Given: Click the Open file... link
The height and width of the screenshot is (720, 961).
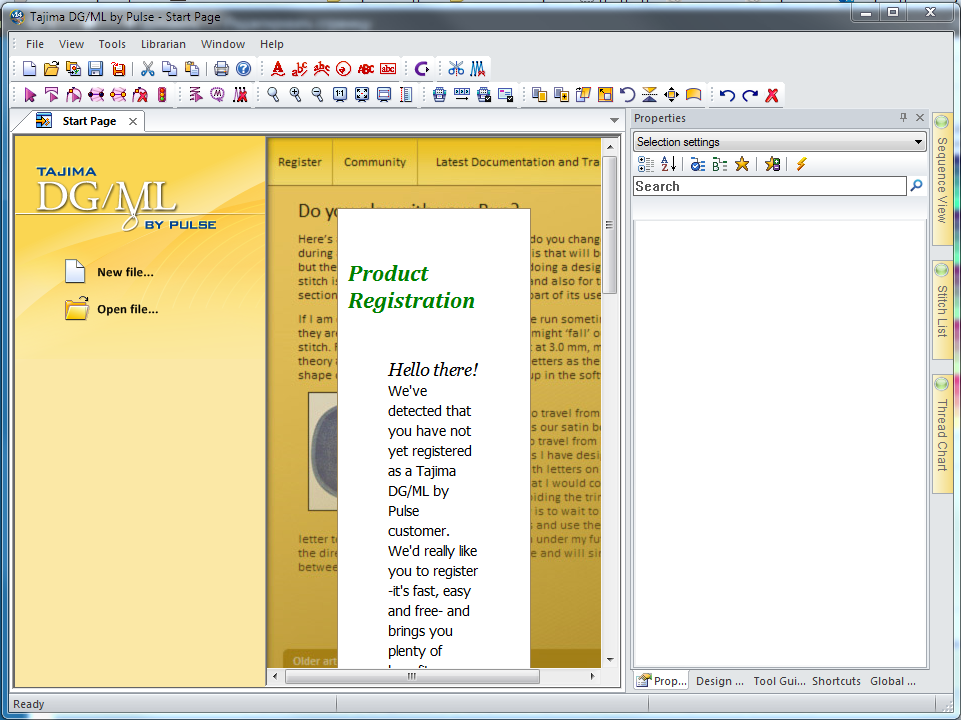Looking at the screenshot, I should click(x=127, y=309).
